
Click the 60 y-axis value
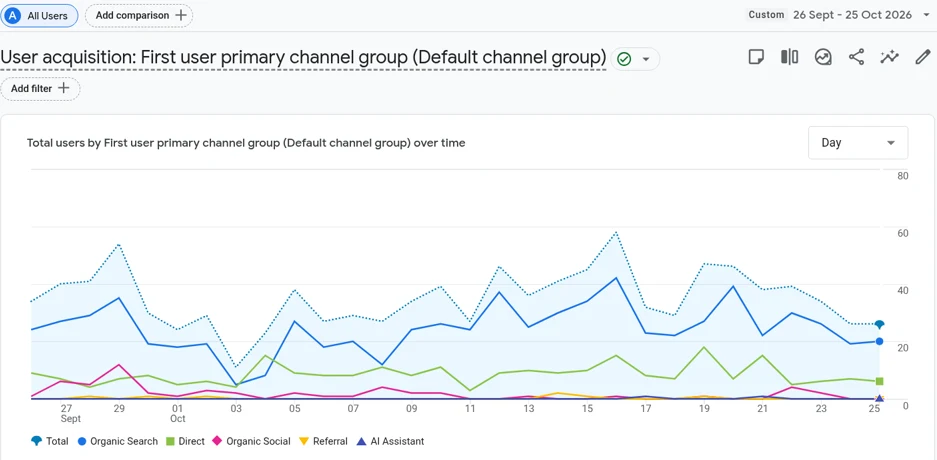(903, 233)
